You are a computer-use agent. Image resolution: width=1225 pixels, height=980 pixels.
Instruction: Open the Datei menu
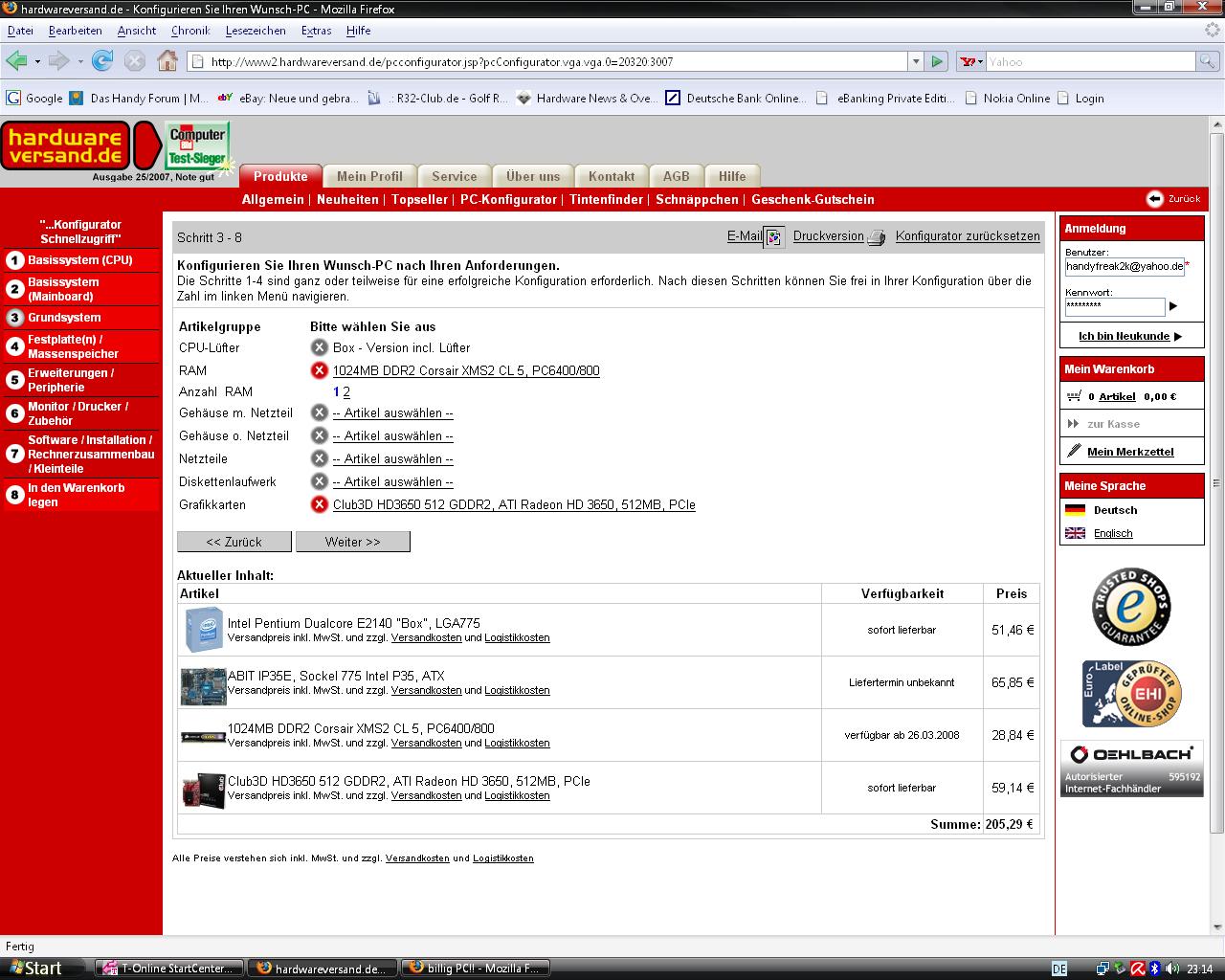pyautogui.click(x=20, y=31)
